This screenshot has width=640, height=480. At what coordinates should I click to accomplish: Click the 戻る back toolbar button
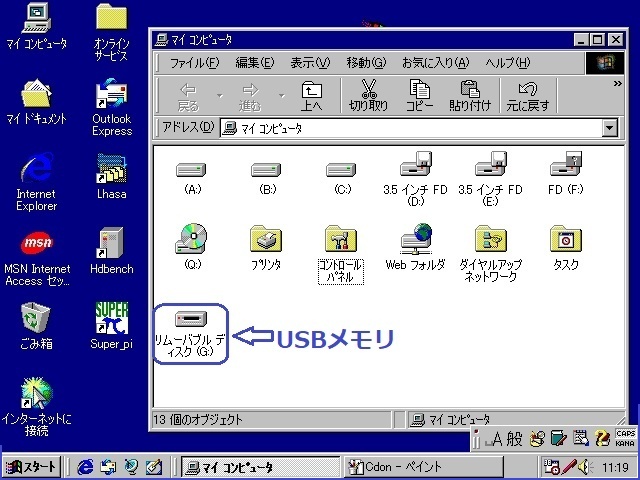coord(188,97)
